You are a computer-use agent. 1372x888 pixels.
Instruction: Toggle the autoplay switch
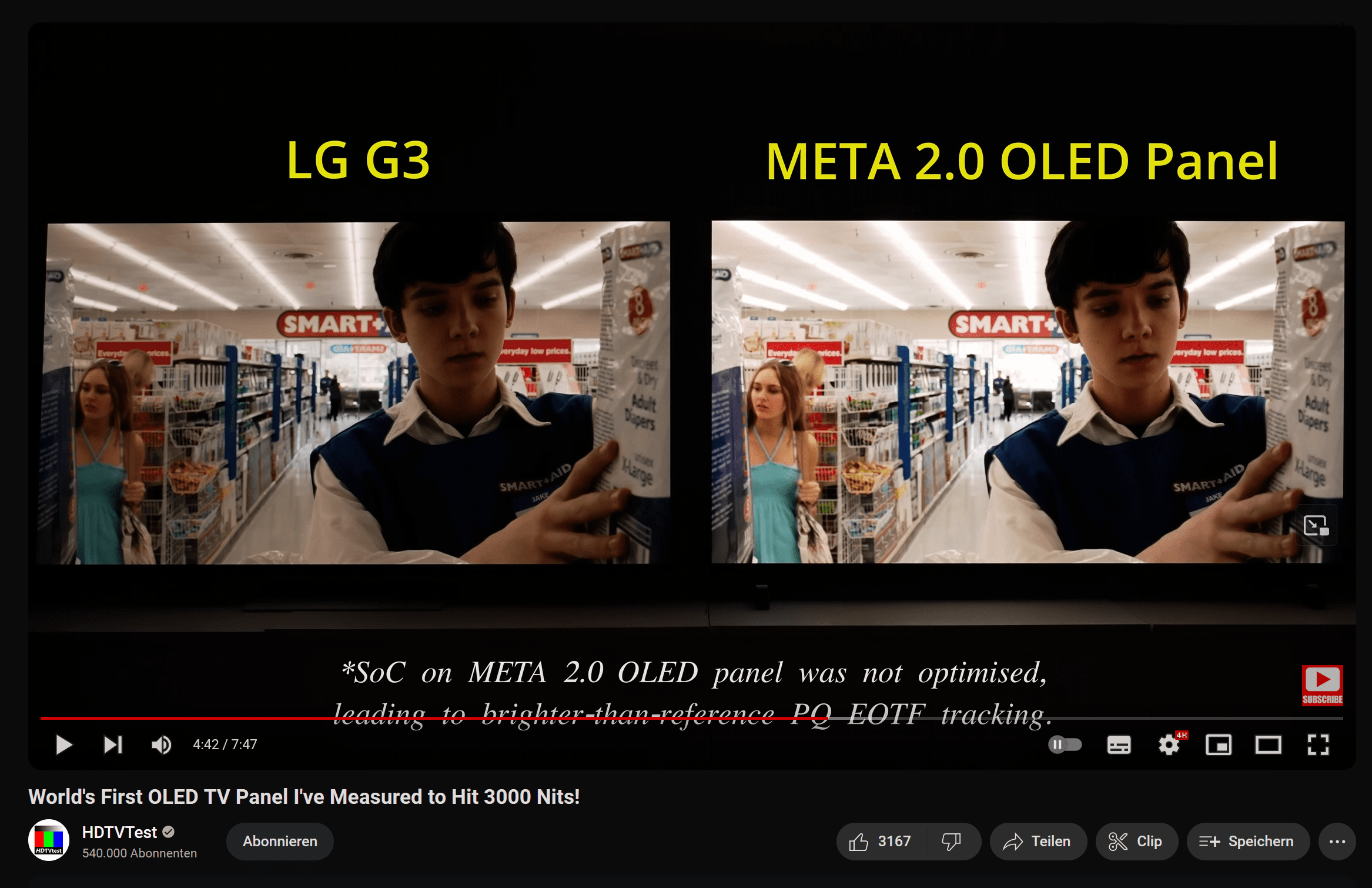click(1065, 745)
